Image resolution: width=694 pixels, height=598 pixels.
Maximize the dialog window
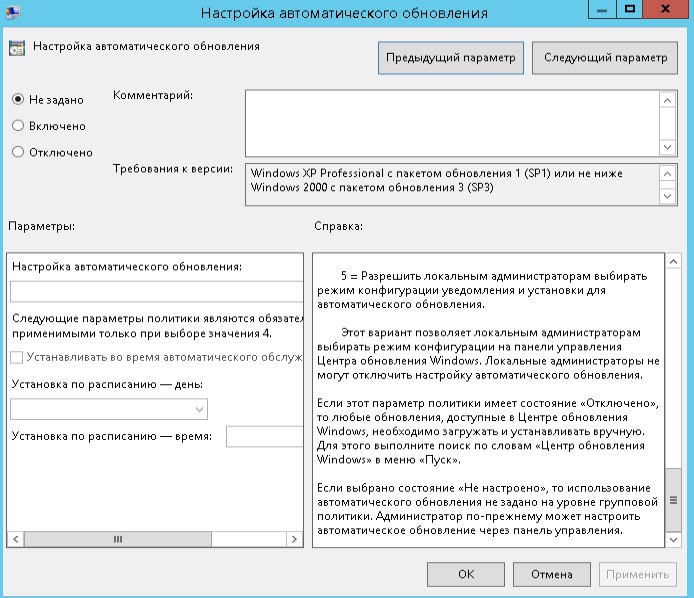click(629, 9)
